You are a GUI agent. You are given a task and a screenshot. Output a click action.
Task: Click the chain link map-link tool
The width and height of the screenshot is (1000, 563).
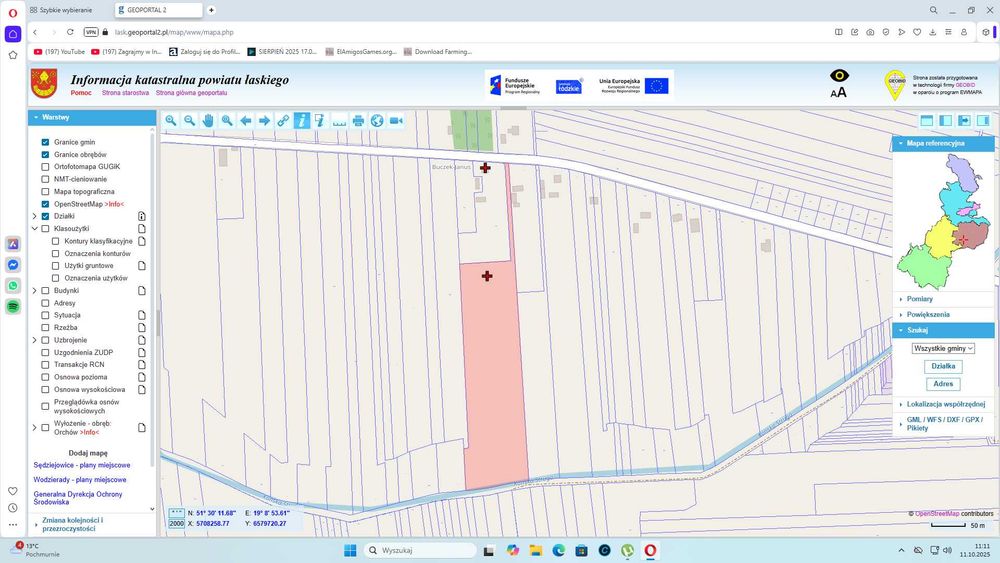click(283, 121)
